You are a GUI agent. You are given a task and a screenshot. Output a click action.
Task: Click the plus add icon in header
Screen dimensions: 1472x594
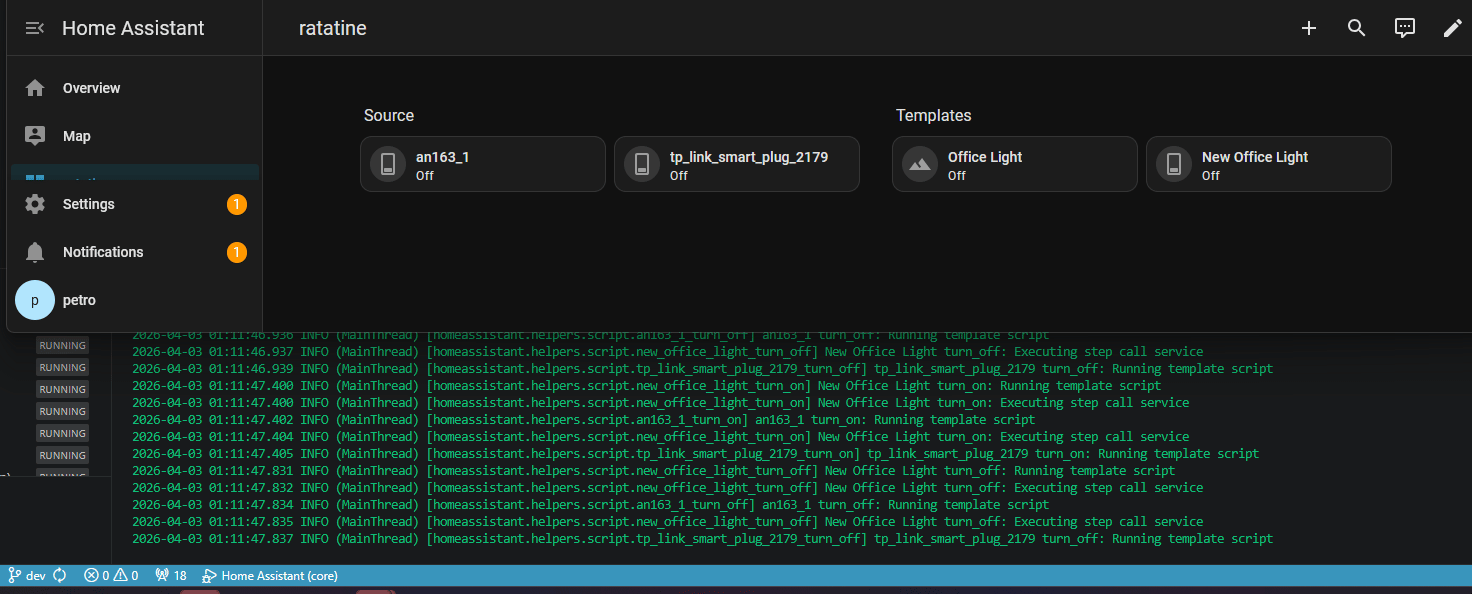(x=1309, y=28)
